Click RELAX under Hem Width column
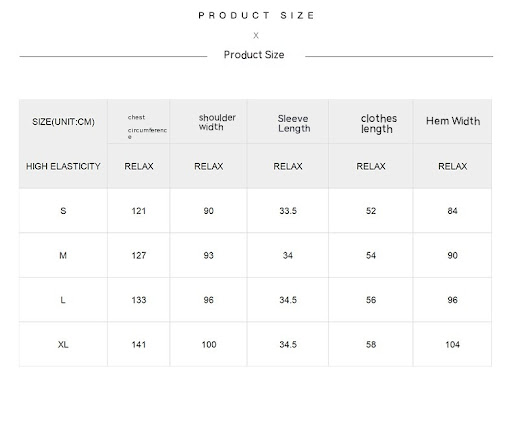The width and height of the screenshot is (512, 432). click(452, 166)
